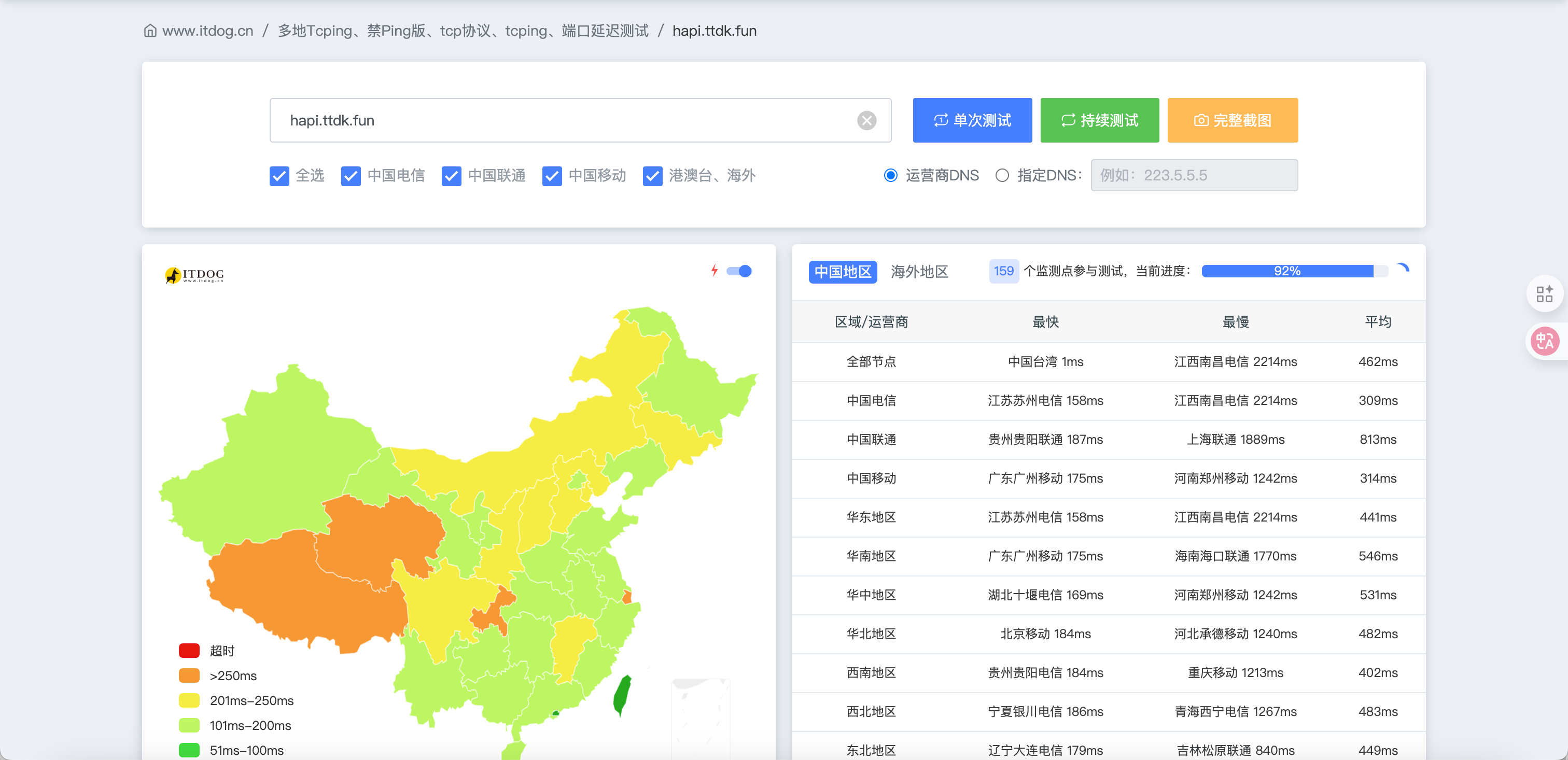1568x760 pixels.
Task: Select the 运营商DNS radio button
Action: 890,175
